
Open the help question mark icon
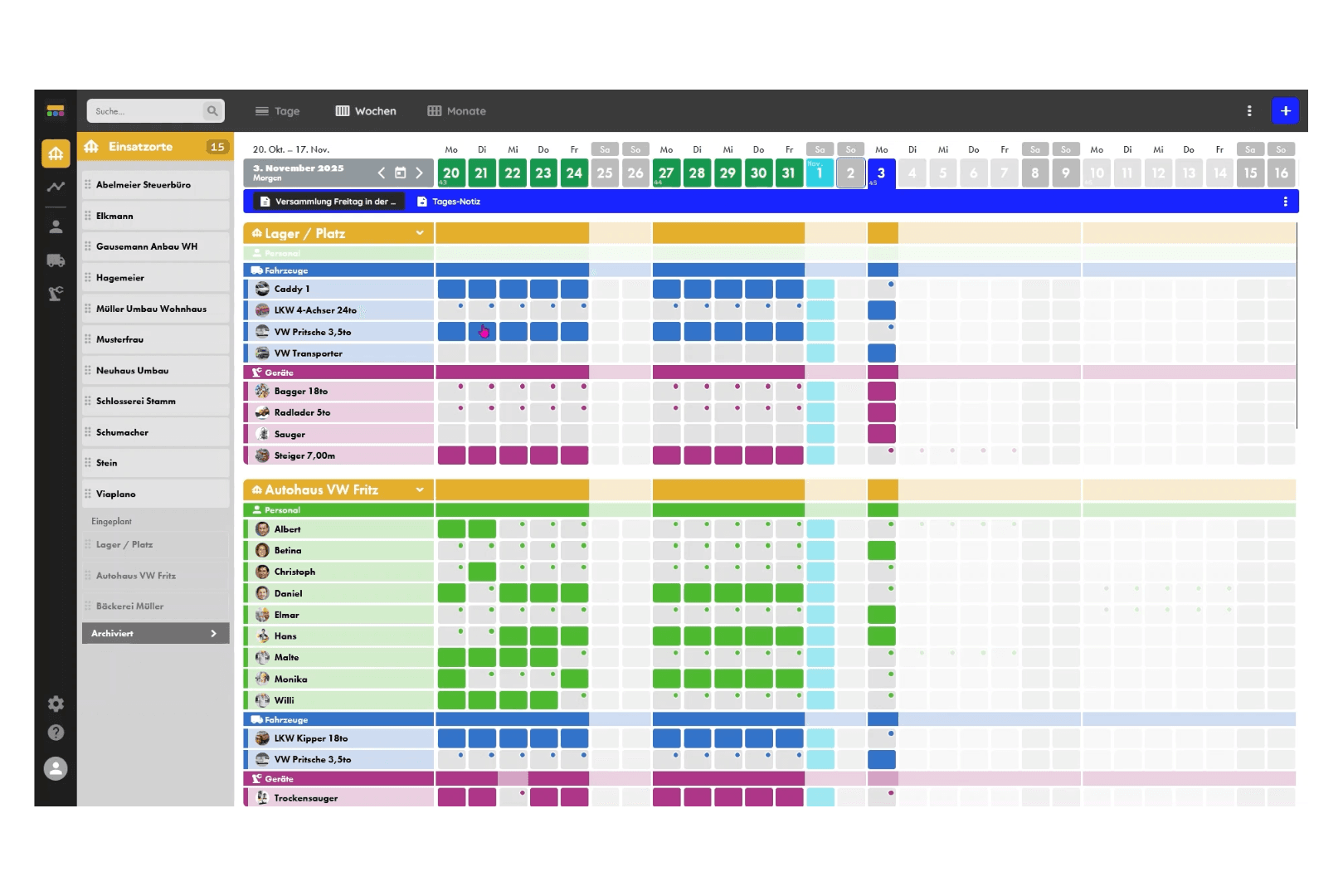coord(56,733)
